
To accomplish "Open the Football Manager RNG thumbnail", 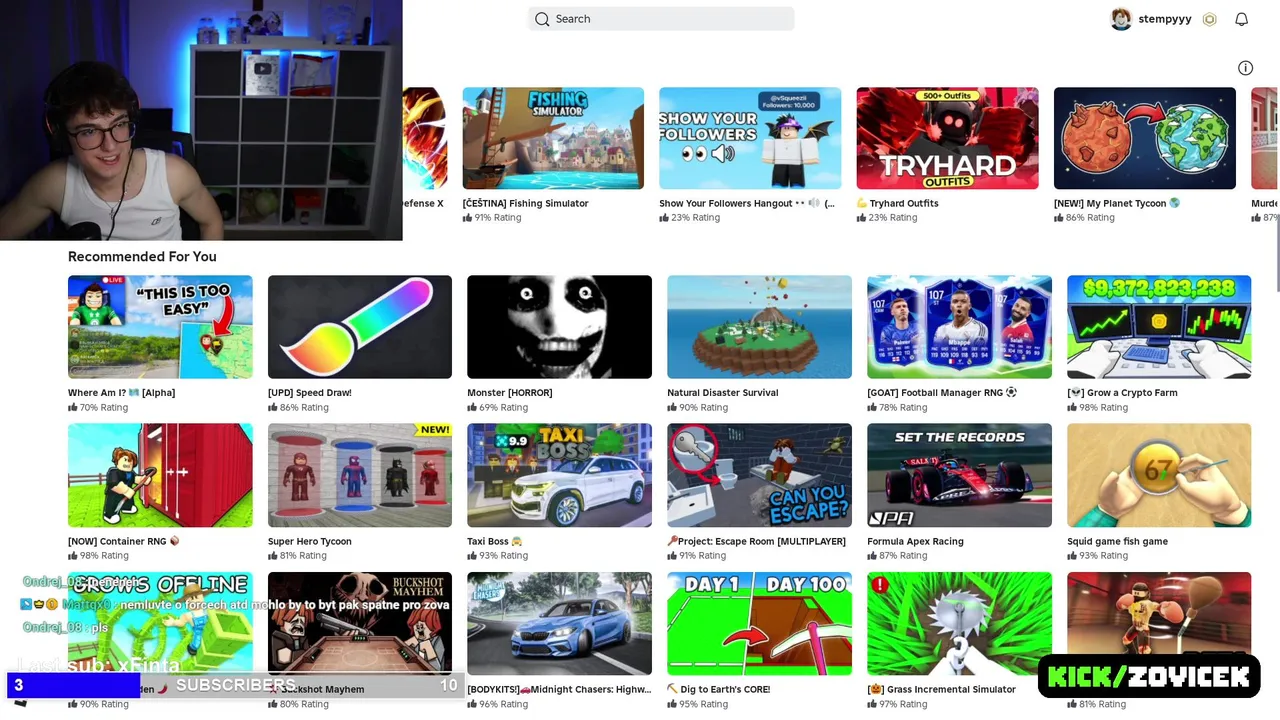I will pos(959,327).
